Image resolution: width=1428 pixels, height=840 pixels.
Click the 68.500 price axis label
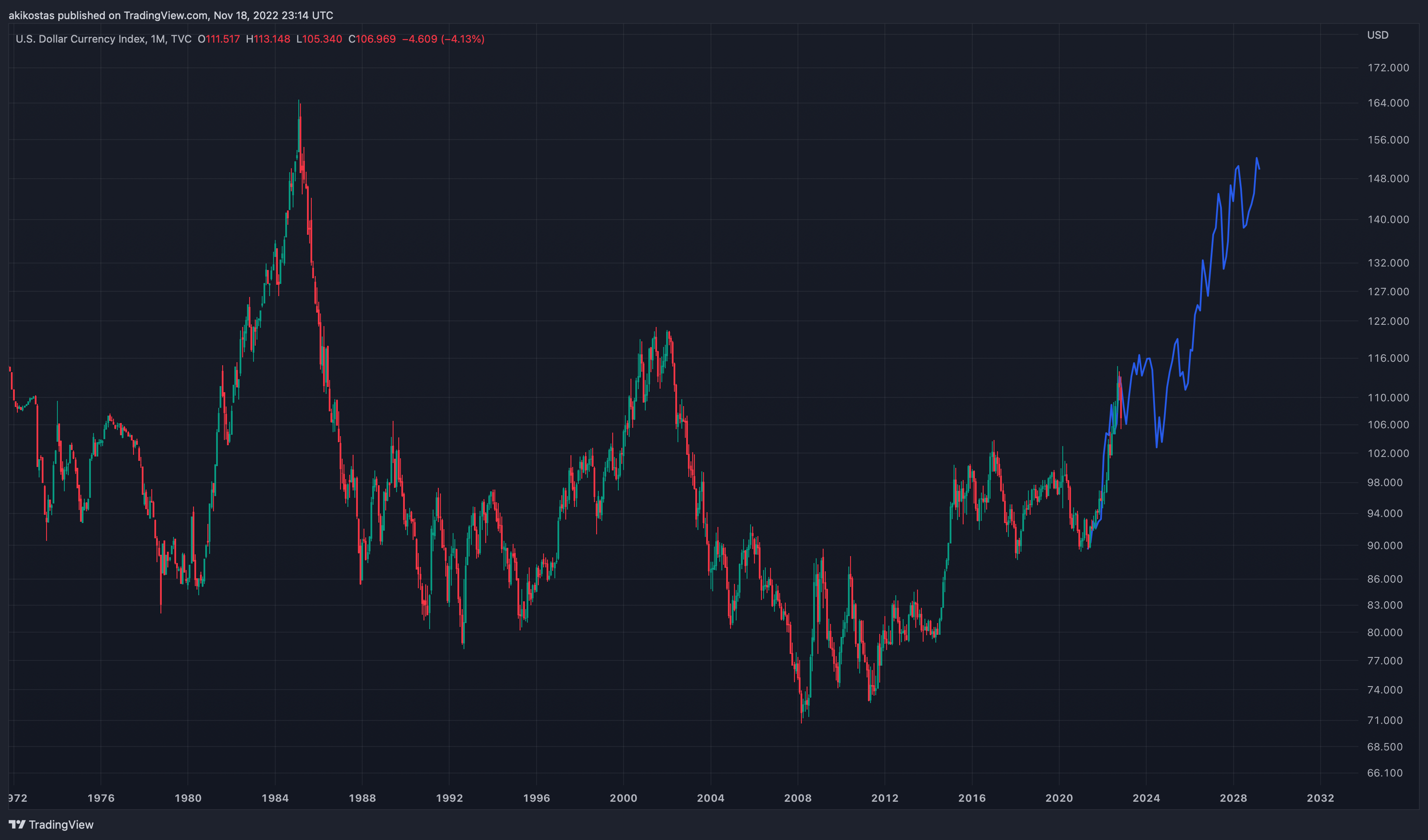1385,747
